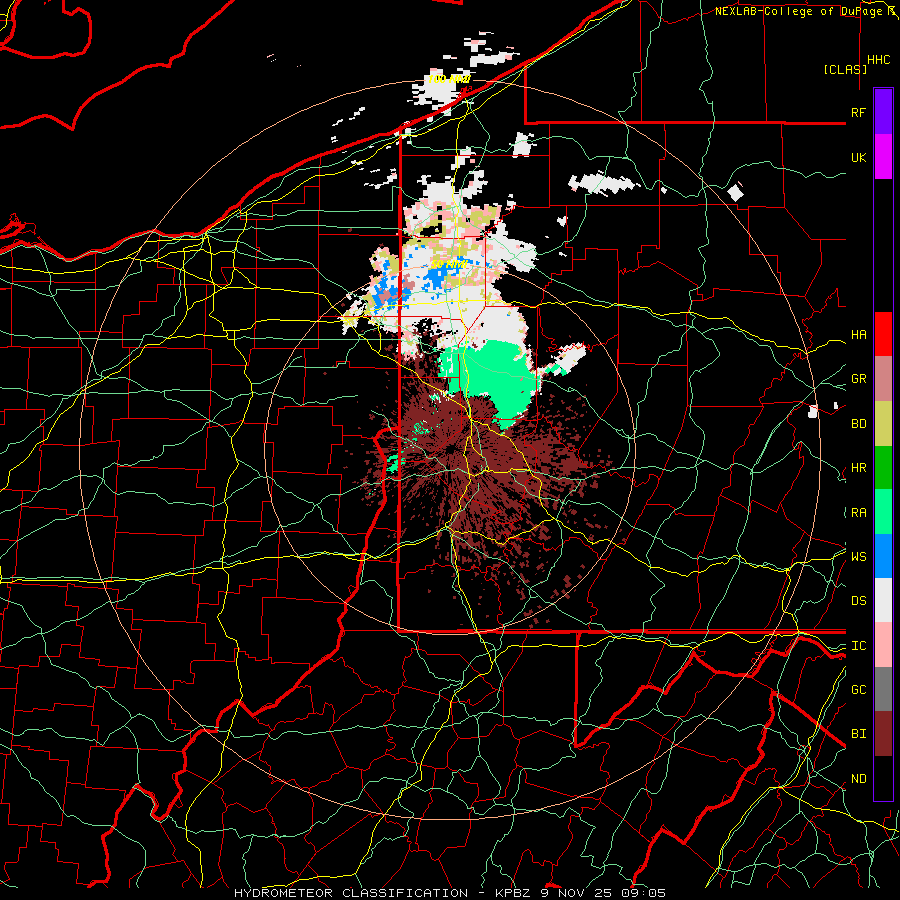Click the 'GC' legend label
900x900 pixels.
858,689
